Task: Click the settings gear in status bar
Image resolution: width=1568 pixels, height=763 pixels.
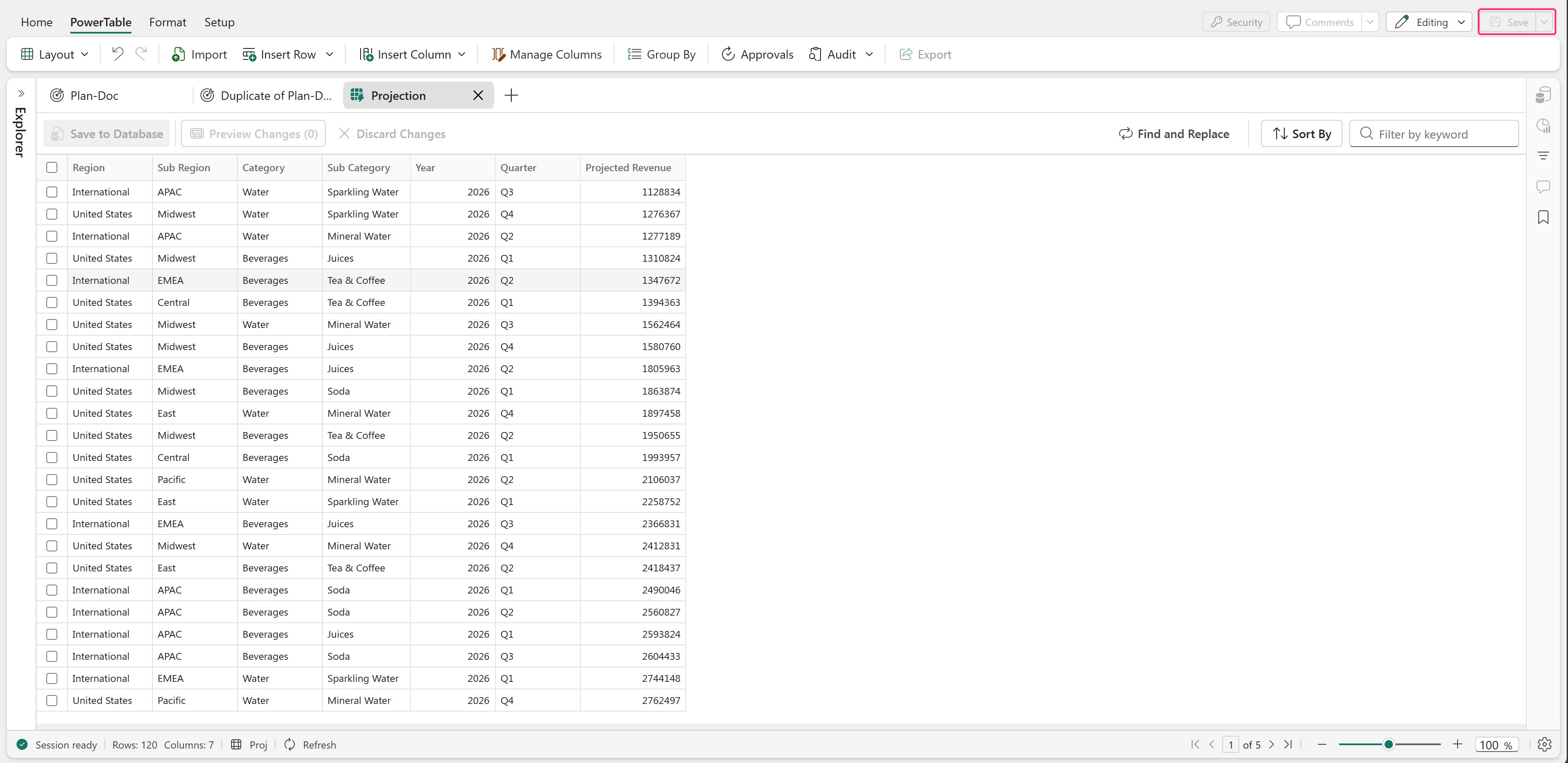Action: pyautogui.click(x=1544, y=744)
